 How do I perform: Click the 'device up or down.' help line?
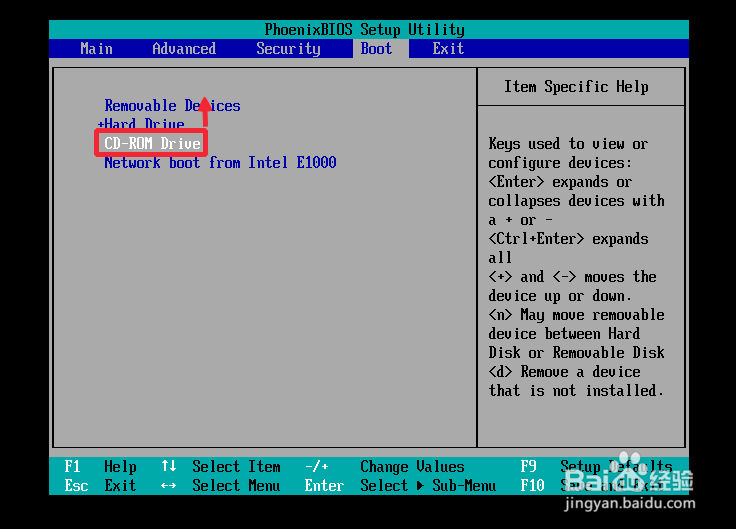(560, 296)
